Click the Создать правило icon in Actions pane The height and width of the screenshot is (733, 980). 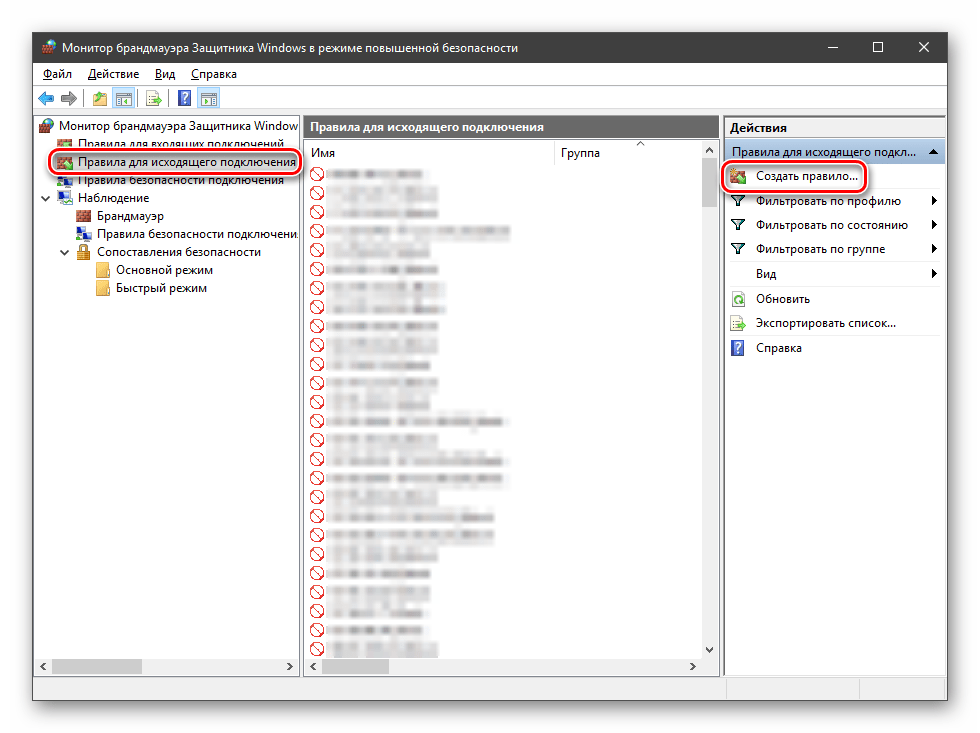(738, 176)
